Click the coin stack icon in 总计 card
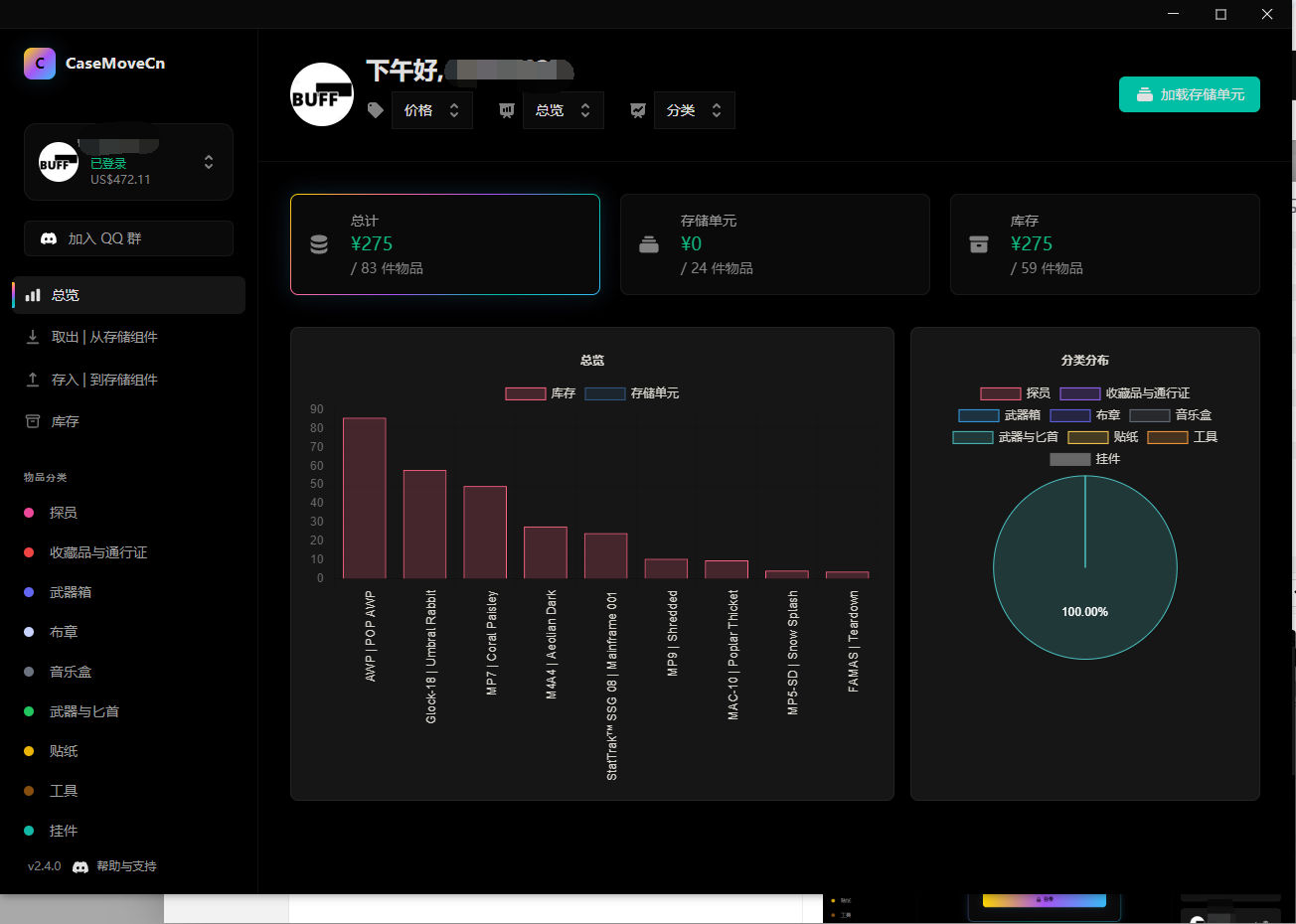 click(319, 244)
